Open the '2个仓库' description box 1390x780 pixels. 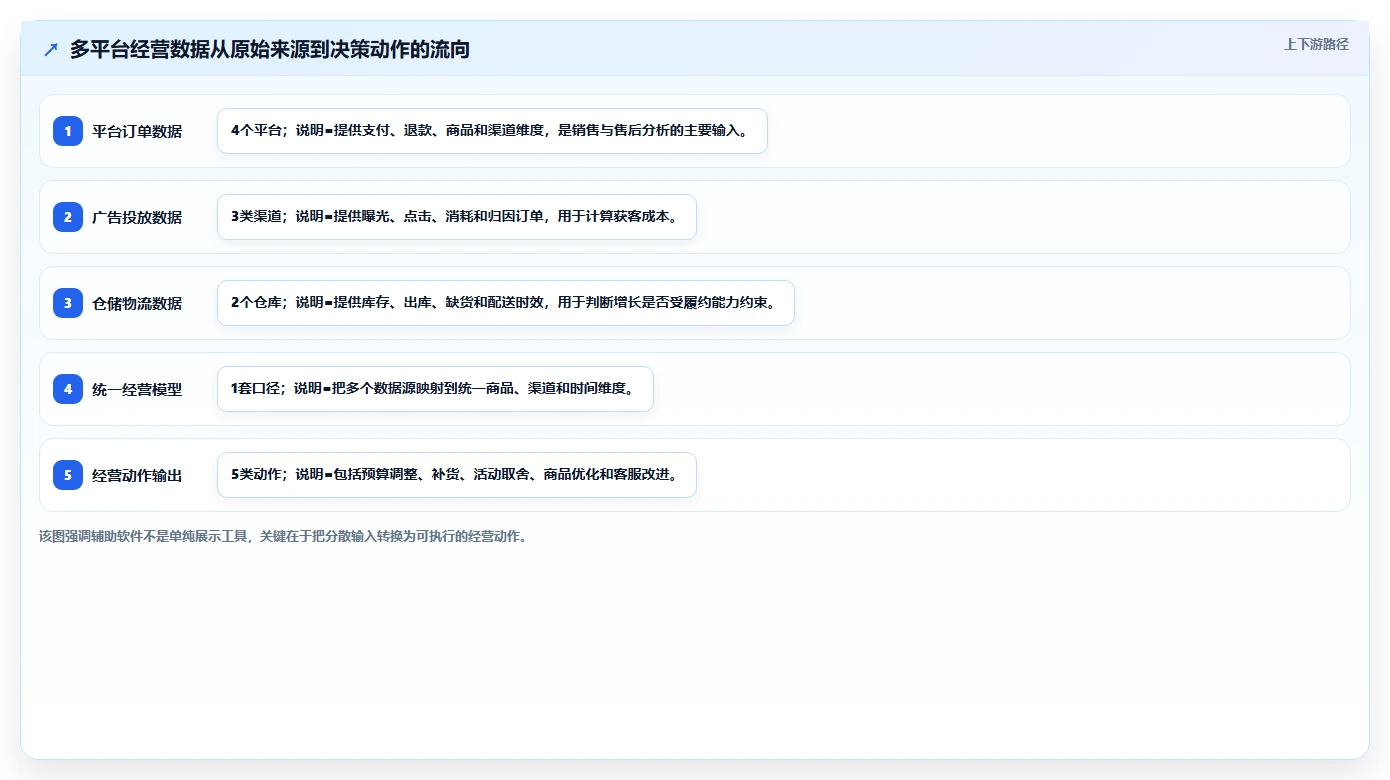point(506,303)
